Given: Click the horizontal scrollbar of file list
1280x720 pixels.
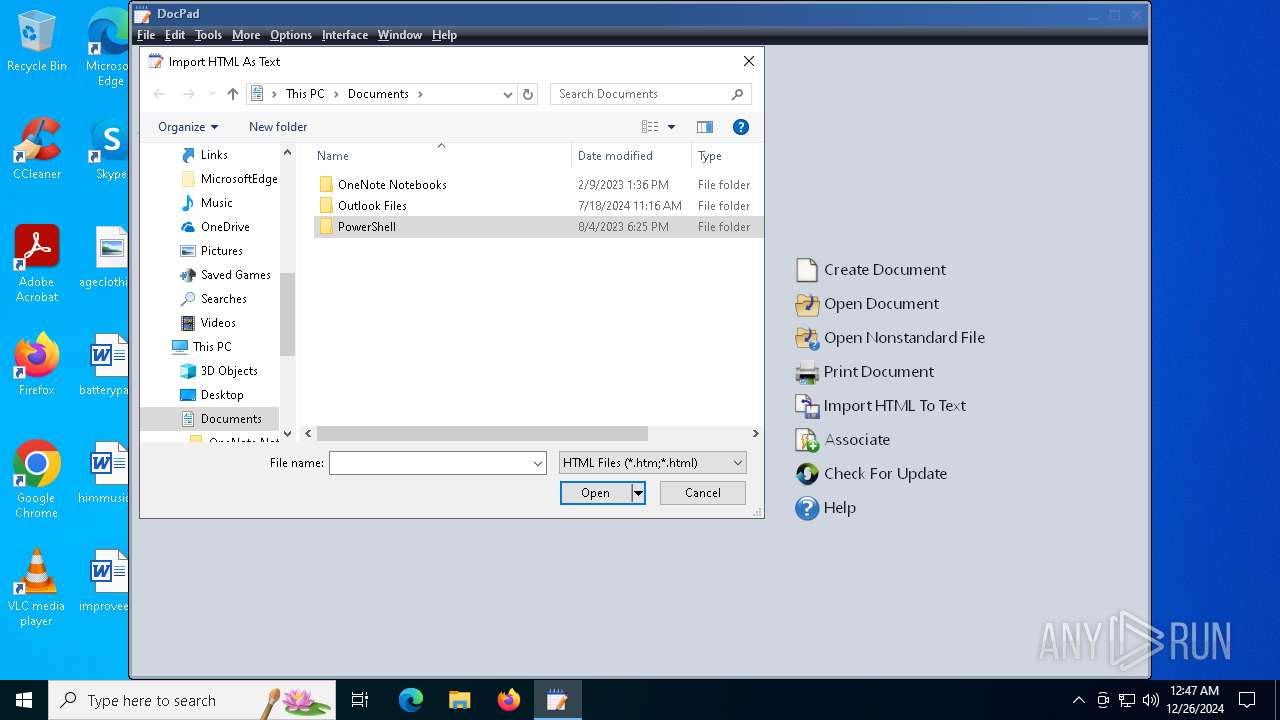Looking at the screenshot, I should (x=482, y=434).
